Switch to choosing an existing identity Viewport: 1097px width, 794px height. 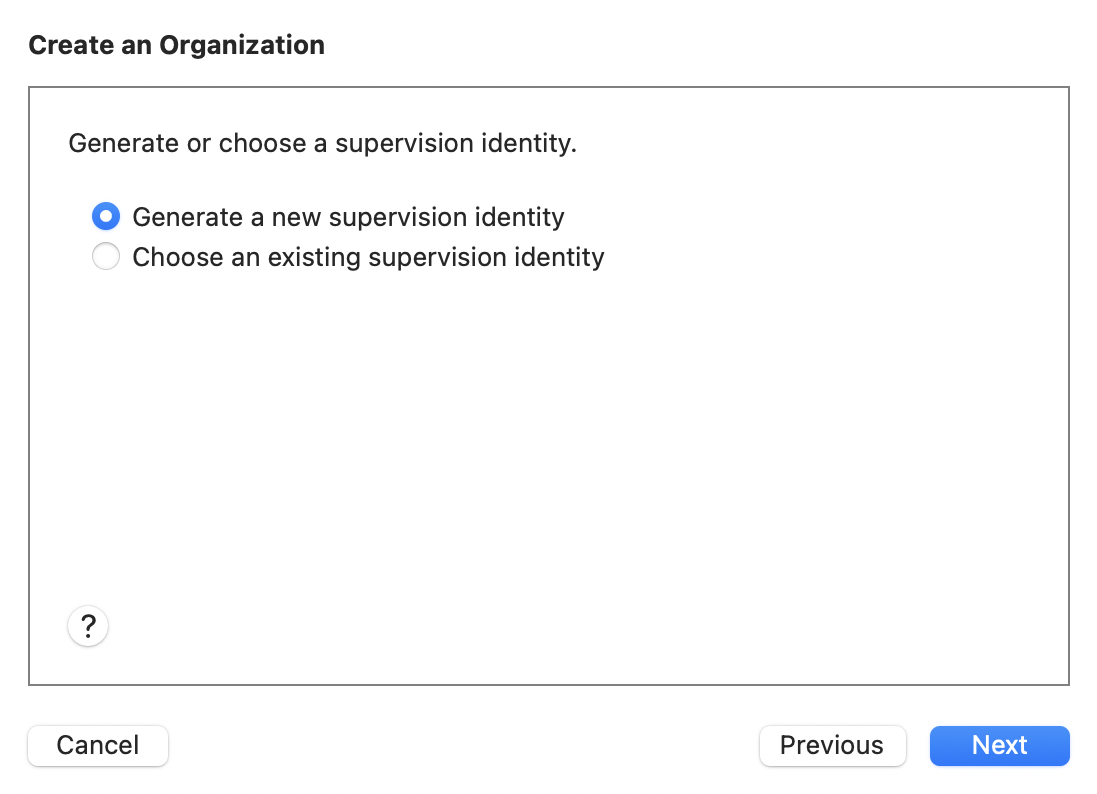(106, 257)
